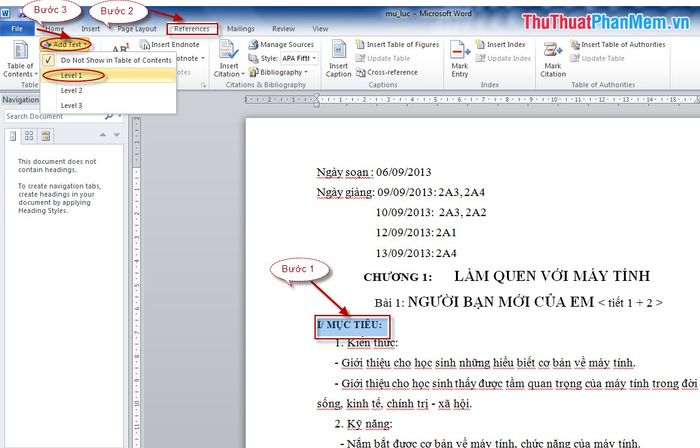Switch to the Mailings tab
This screenshot has width=700, height=448.
241,29
